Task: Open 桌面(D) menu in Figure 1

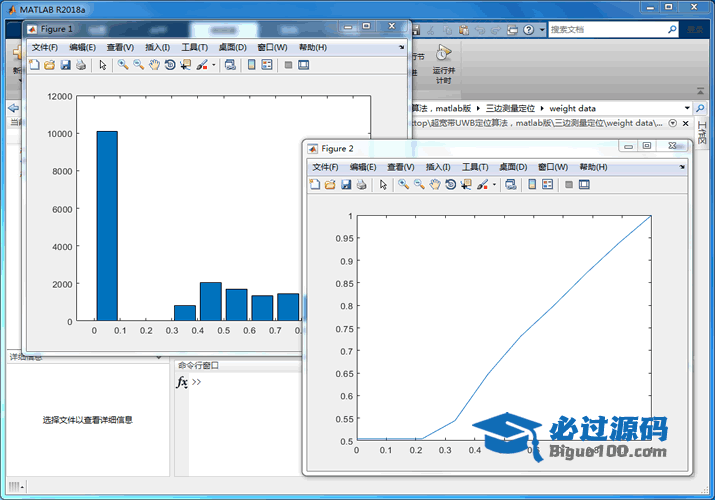Action: (x=233, y=47)
